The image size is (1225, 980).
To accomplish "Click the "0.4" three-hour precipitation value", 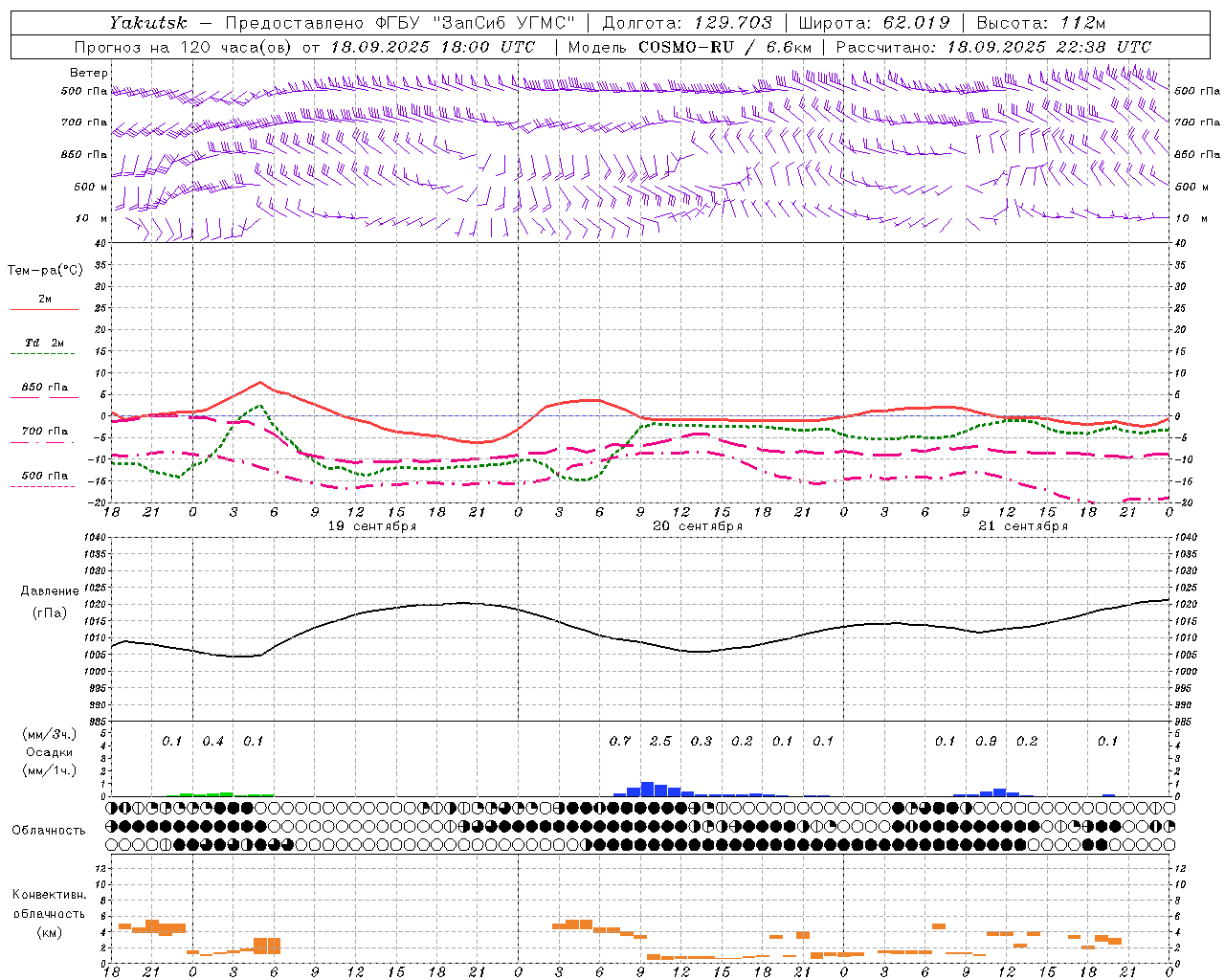I will (212, 741).
